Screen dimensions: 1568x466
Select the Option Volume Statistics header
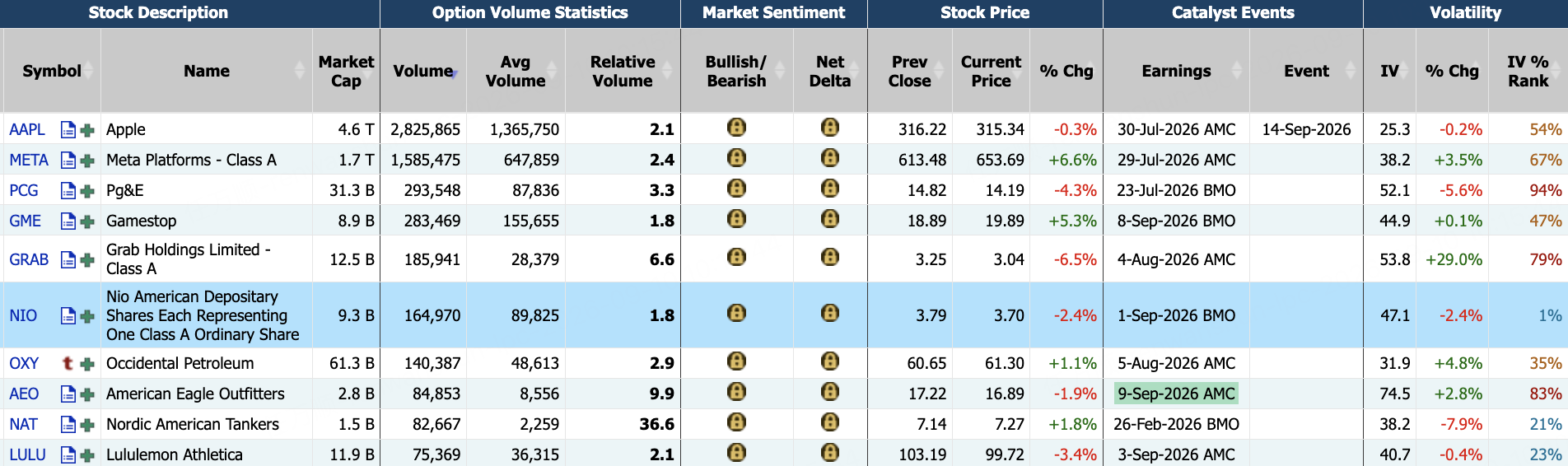click(x=530, y=13)
